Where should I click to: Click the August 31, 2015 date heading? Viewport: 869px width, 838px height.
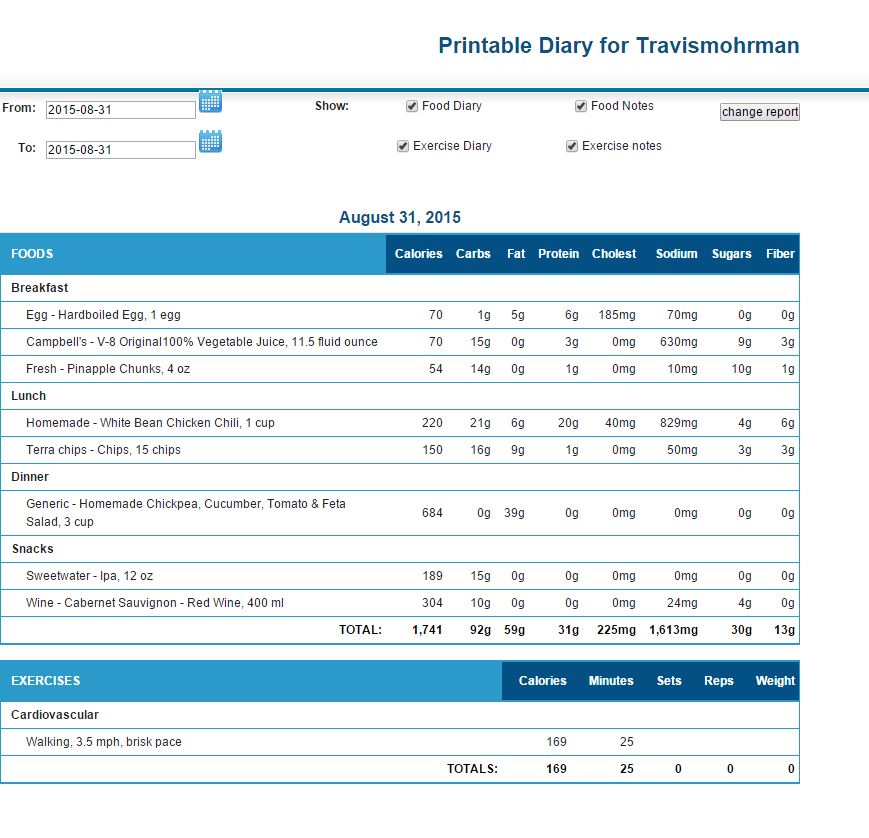coord(399,217)
